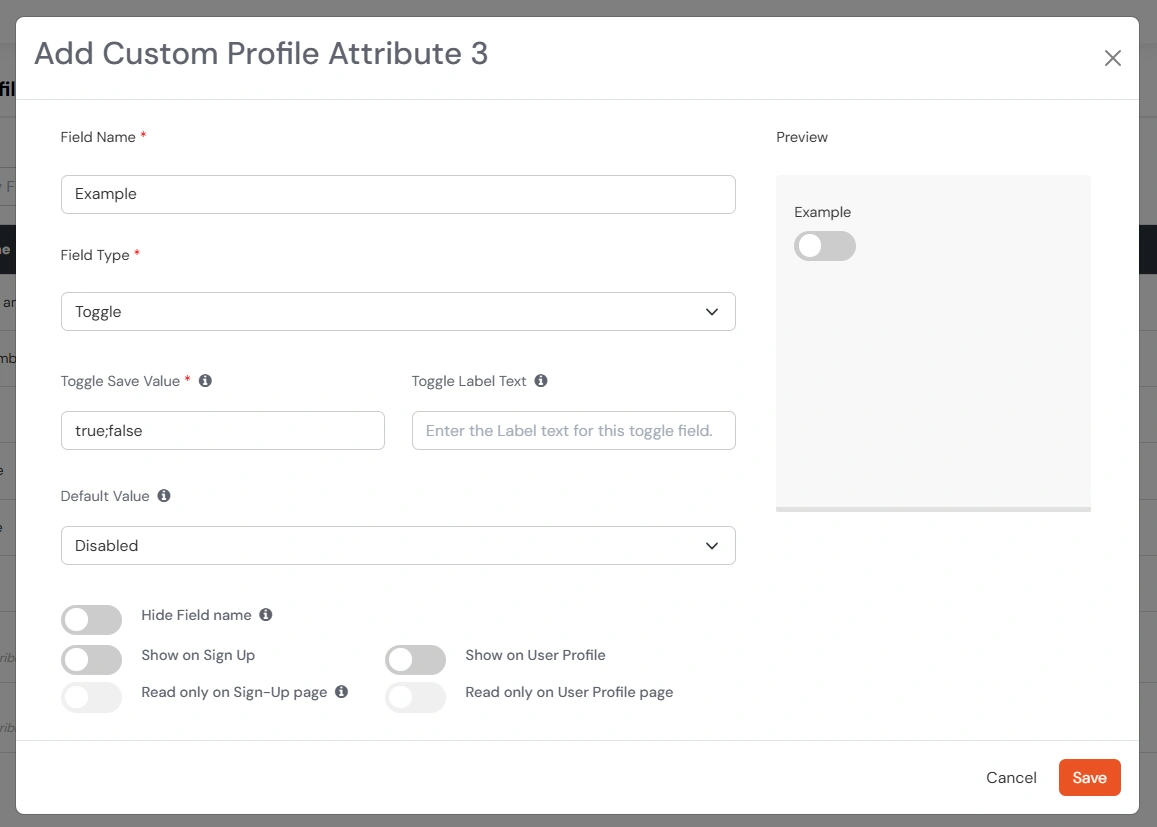The width and height of the screenshot is (1157, 827).
Task: Click the info icon beside Toggle Save Value
Action: (x=206, y=380)
